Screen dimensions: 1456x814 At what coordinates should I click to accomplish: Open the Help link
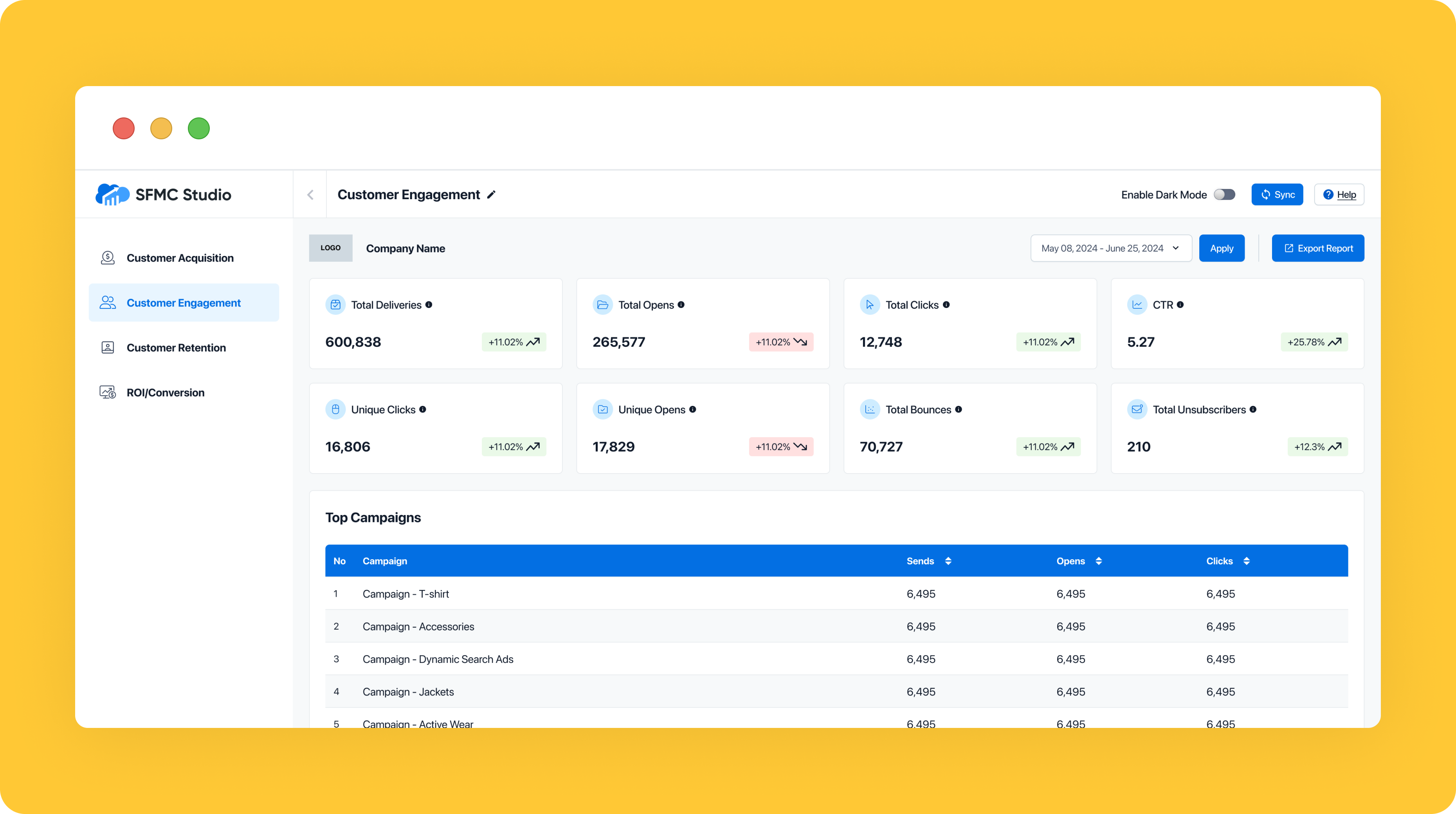point(1339,194)
